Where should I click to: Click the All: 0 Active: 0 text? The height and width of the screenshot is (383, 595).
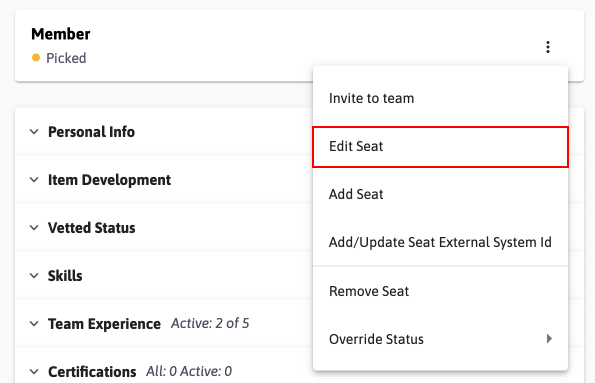coord(189,371)
